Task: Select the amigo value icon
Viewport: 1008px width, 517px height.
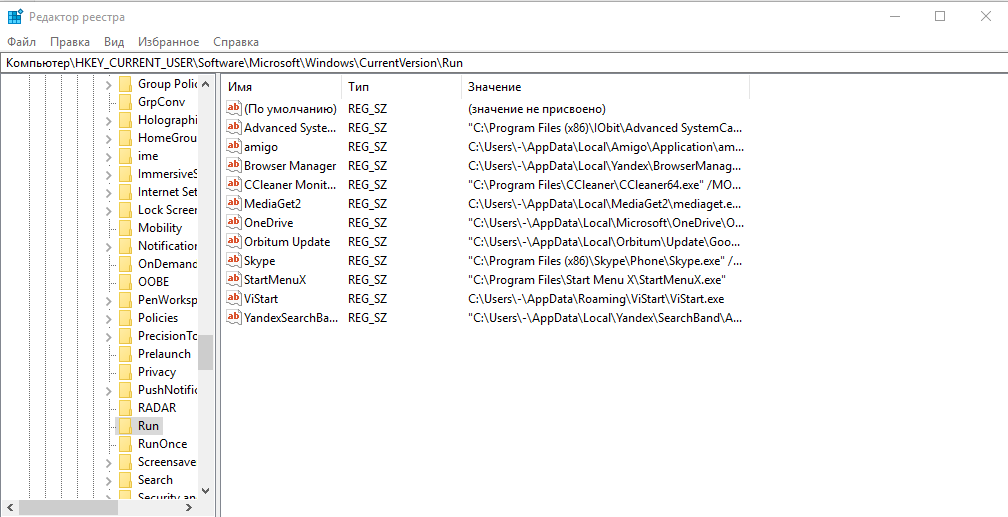Action: tap(234, 147)
